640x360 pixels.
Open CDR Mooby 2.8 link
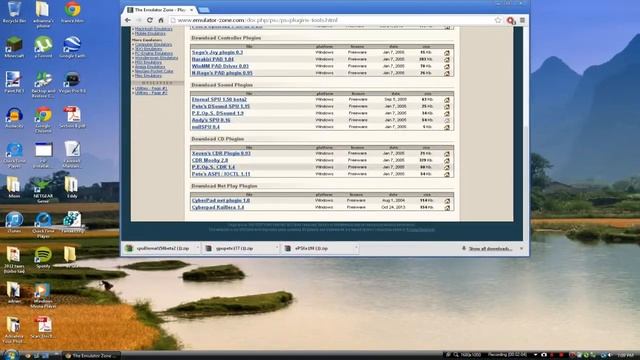(210, 160)
